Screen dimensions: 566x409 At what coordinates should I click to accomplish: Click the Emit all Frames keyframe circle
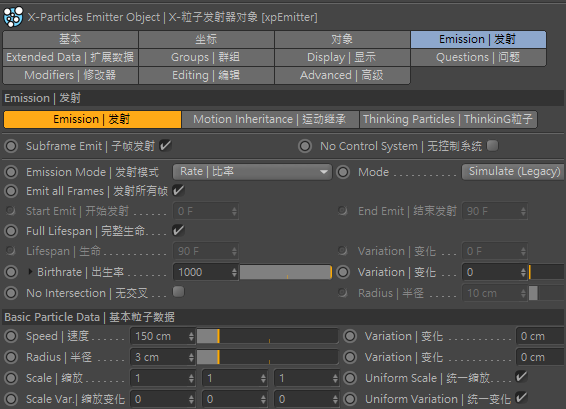pos(11,191)
